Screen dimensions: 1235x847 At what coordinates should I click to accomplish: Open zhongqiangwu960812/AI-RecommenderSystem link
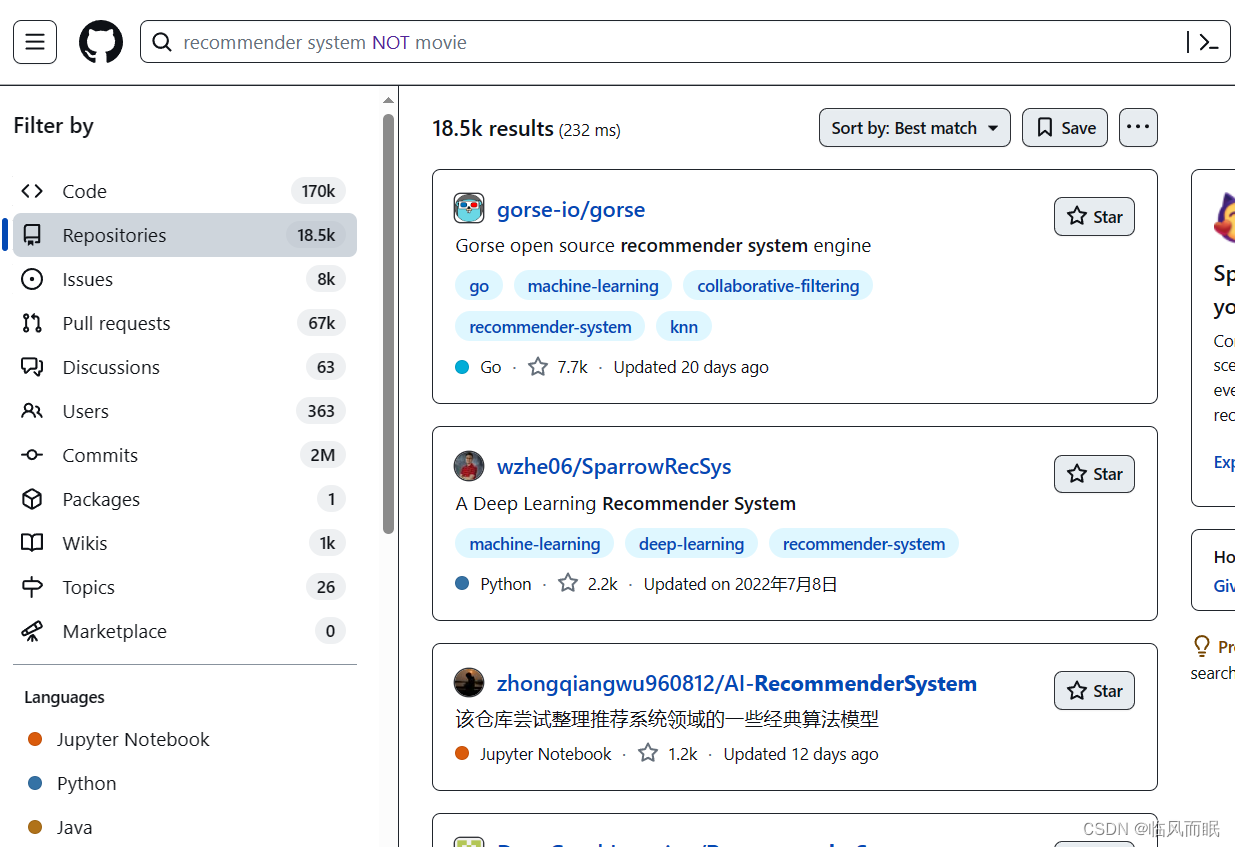click(x=737, y=684)
